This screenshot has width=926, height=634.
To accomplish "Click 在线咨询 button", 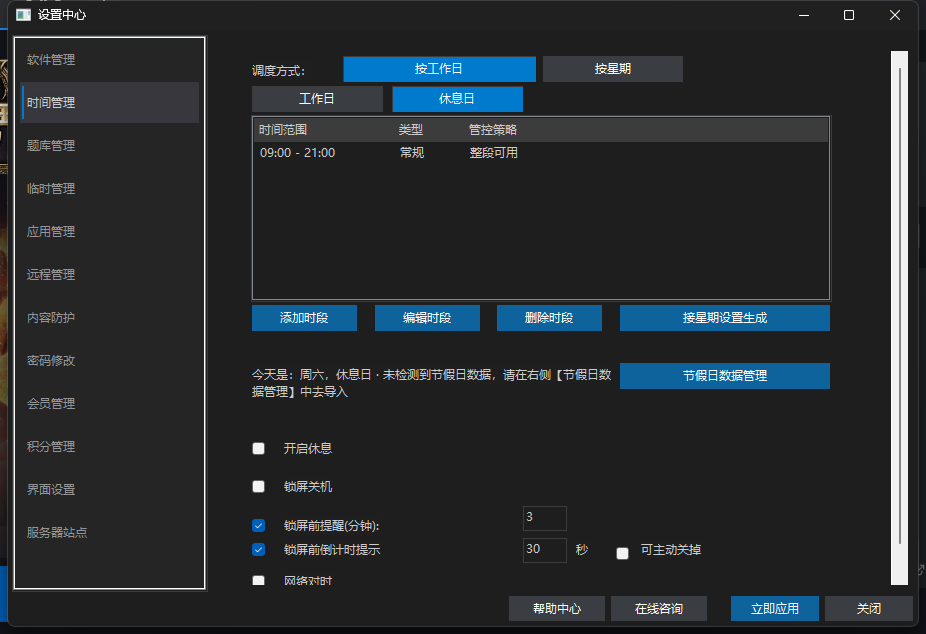I will (659, 609).
